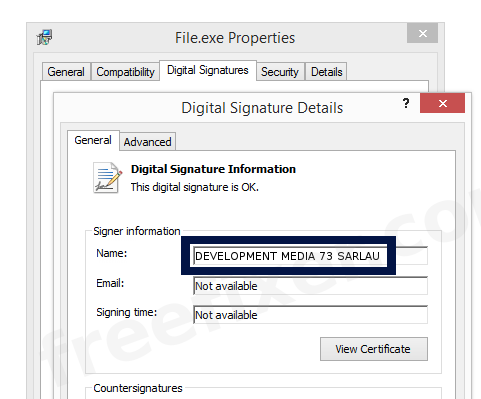Viewport: 481px width, 399px height.
Task: Click the digital signature document icon
Action: 107,178
